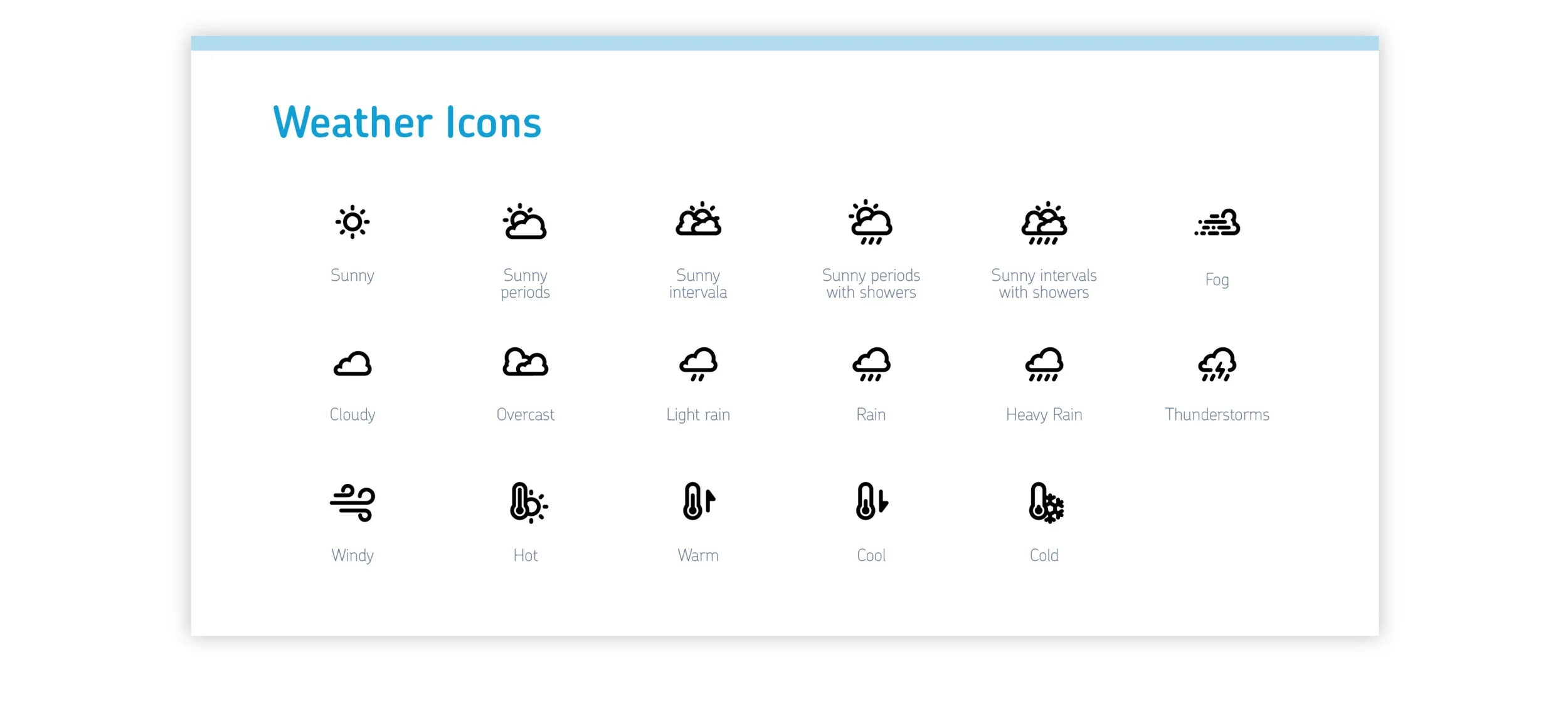Select the Fog weather icon
1568x702 pixels.
[x=1217, y=223]
